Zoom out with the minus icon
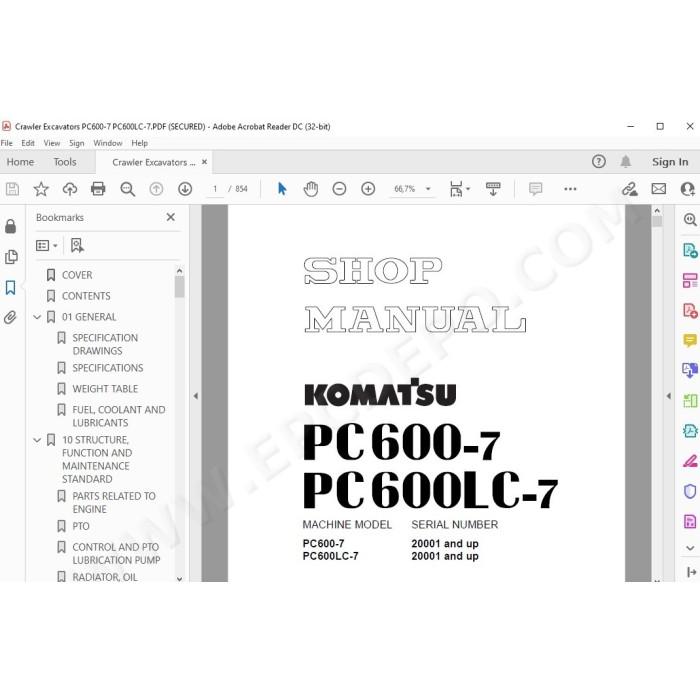The image size is (700, 700). click(x=339, y=189)
